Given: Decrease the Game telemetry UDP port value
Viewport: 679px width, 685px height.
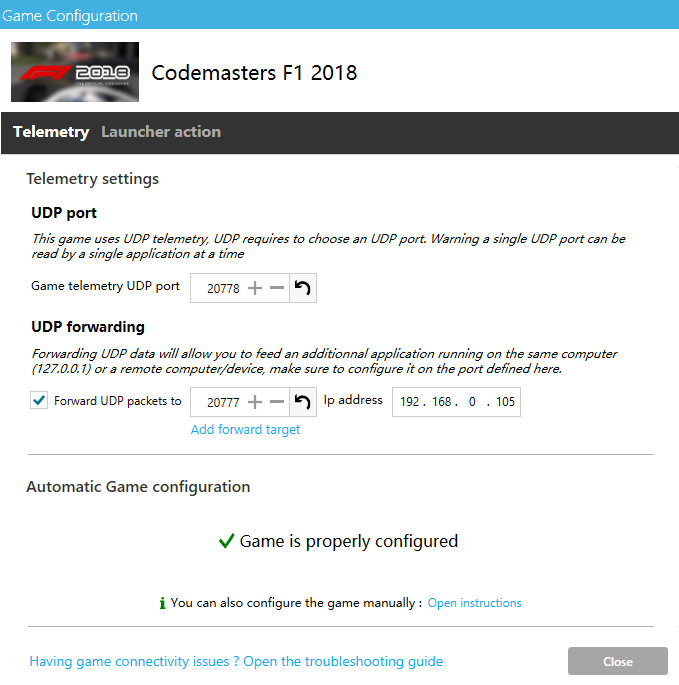Looking at the screenshot, I should (277, 288).
